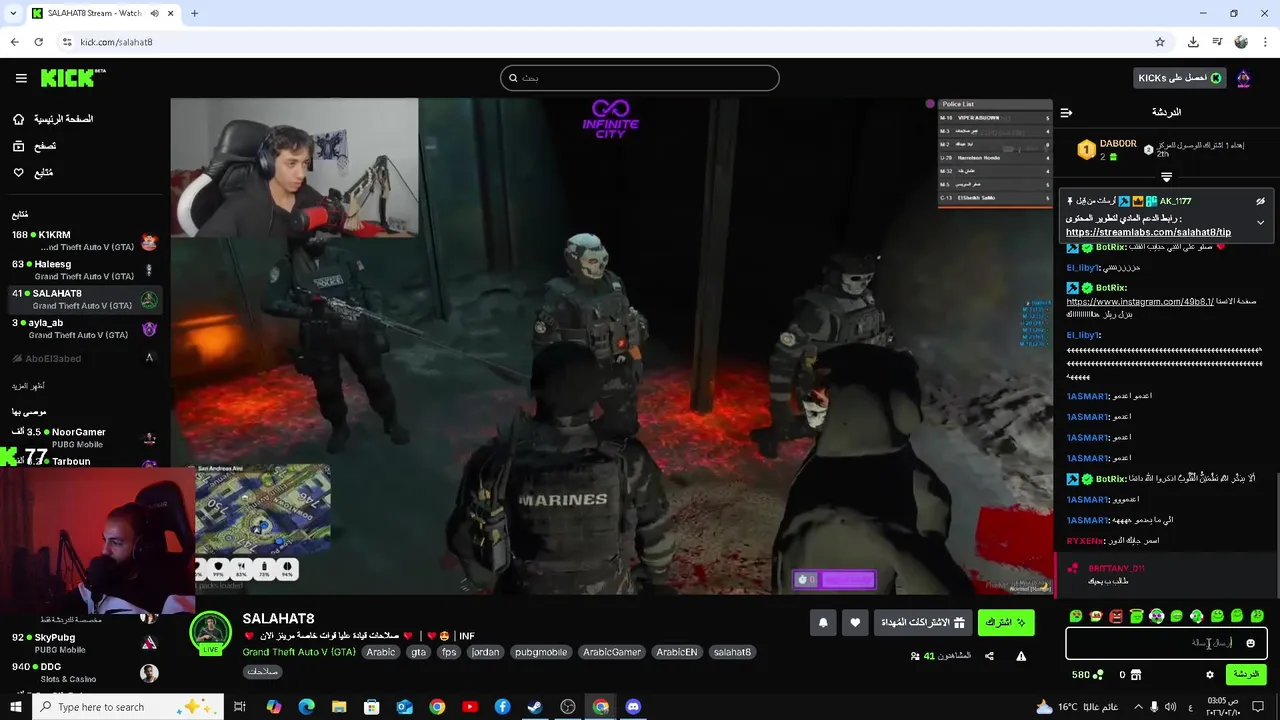Image resolution: width=1280 pixels, height=720 pixels.
Task: Expand the pinned message chevron
Action: pyautogui.click(x=1261, y=222)
